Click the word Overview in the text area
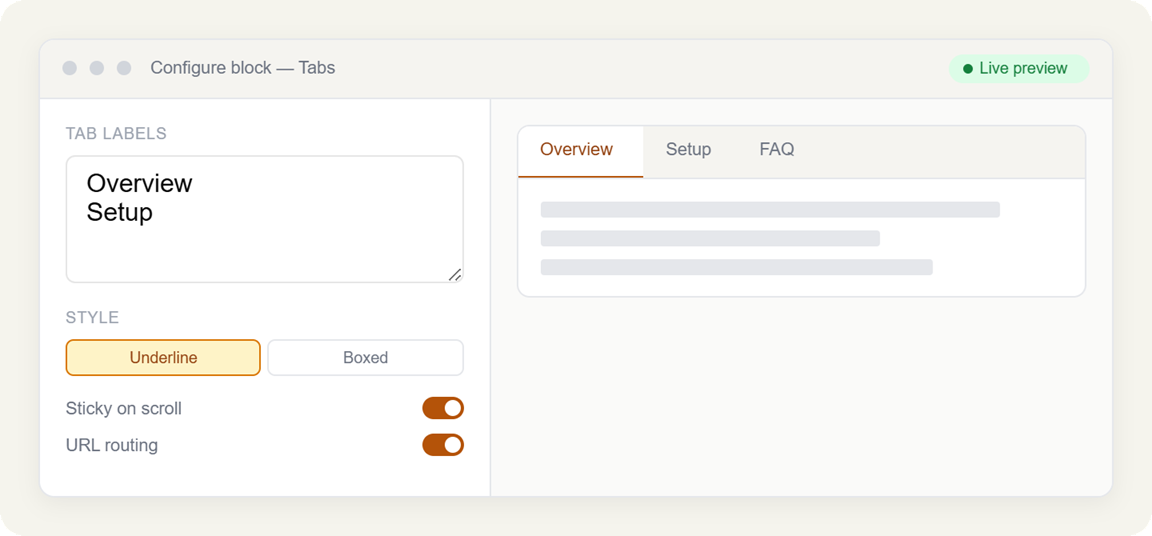1152x536 pixels. (x=140, y=183)
